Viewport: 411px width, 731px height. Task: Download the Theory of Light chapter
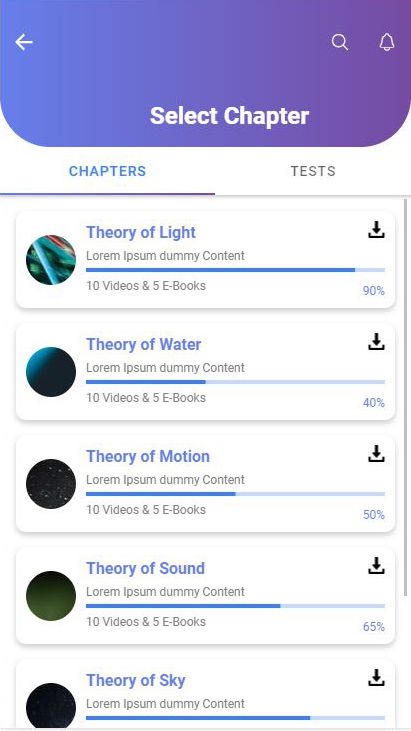[376, 230]
